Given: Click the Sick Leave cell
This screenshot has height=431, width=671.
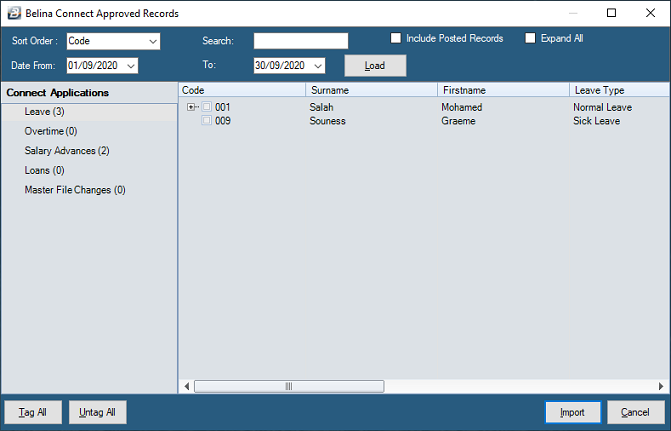Looking at the screenshot, I should pos(597,121).
